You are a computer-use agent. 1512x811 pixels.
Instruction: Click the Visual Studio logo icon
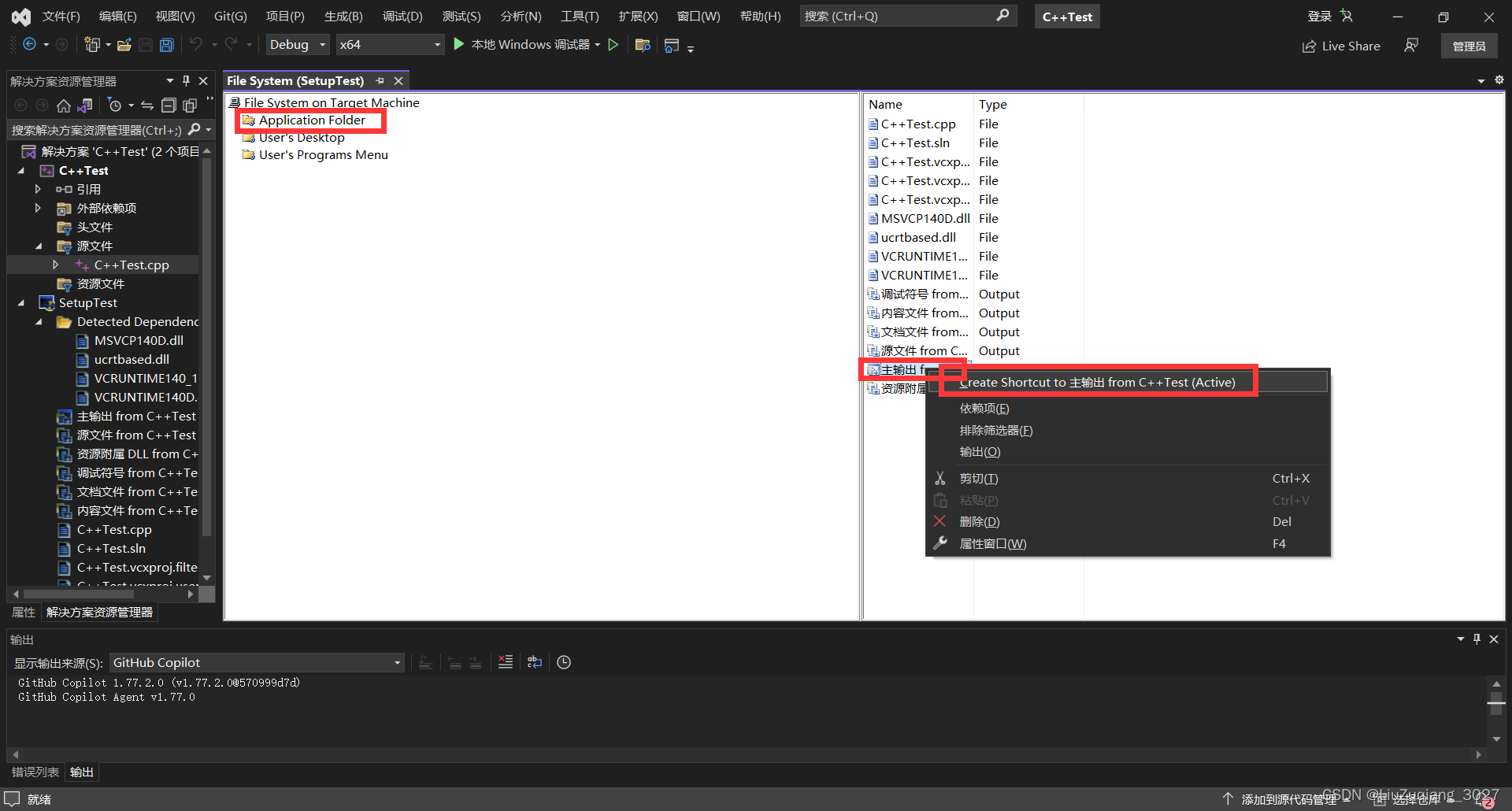21,16
